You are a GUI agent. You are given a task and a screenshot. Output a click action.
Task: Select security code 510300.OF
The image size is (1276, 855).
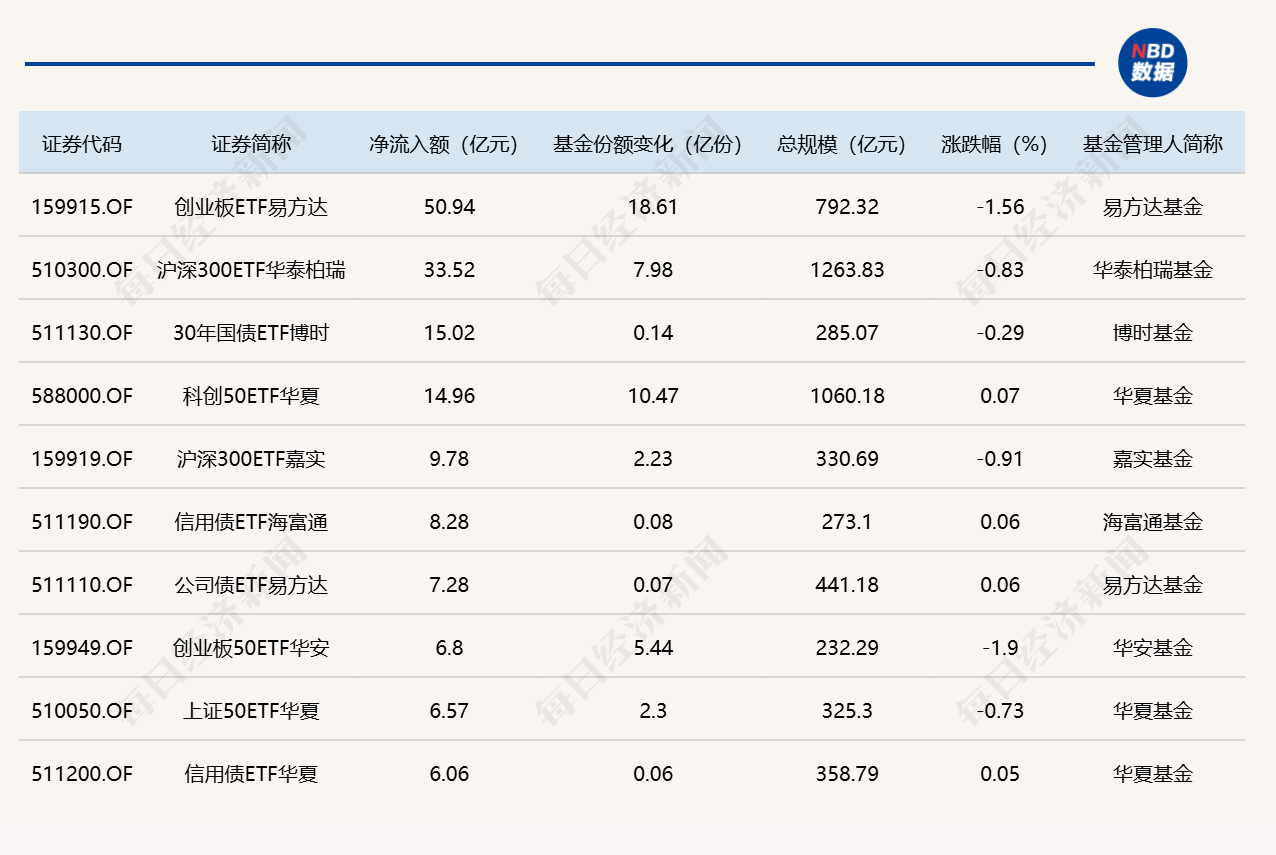[x=82, y=270]
